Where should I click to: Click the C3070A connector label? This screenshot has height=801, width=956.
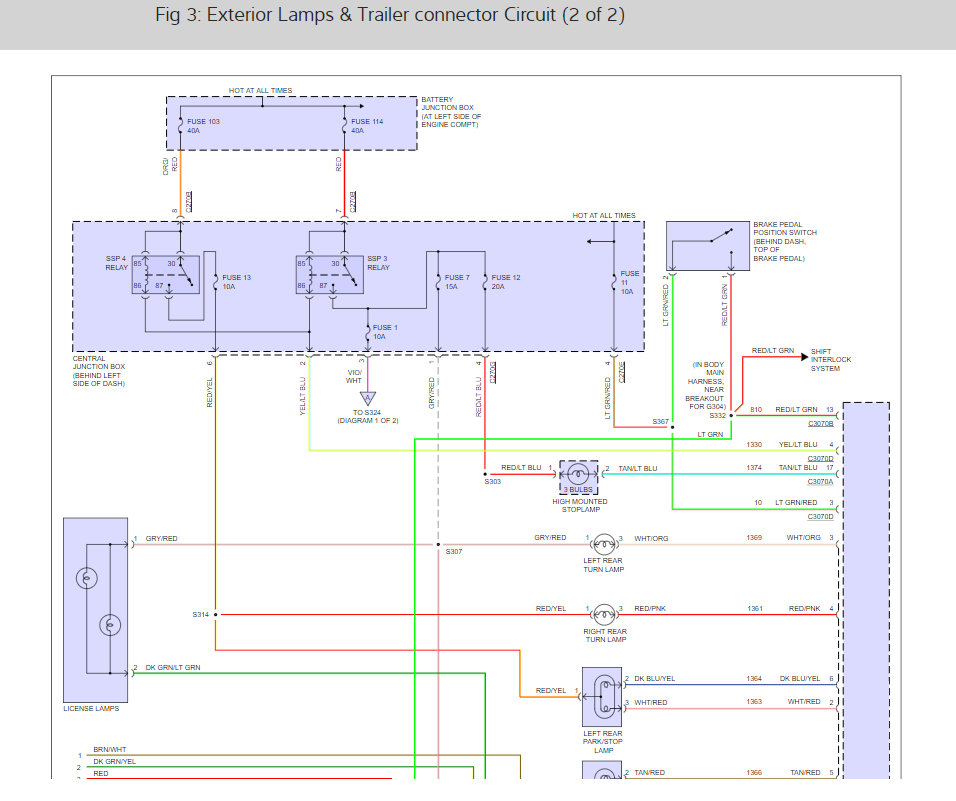[x=821, y=482]
